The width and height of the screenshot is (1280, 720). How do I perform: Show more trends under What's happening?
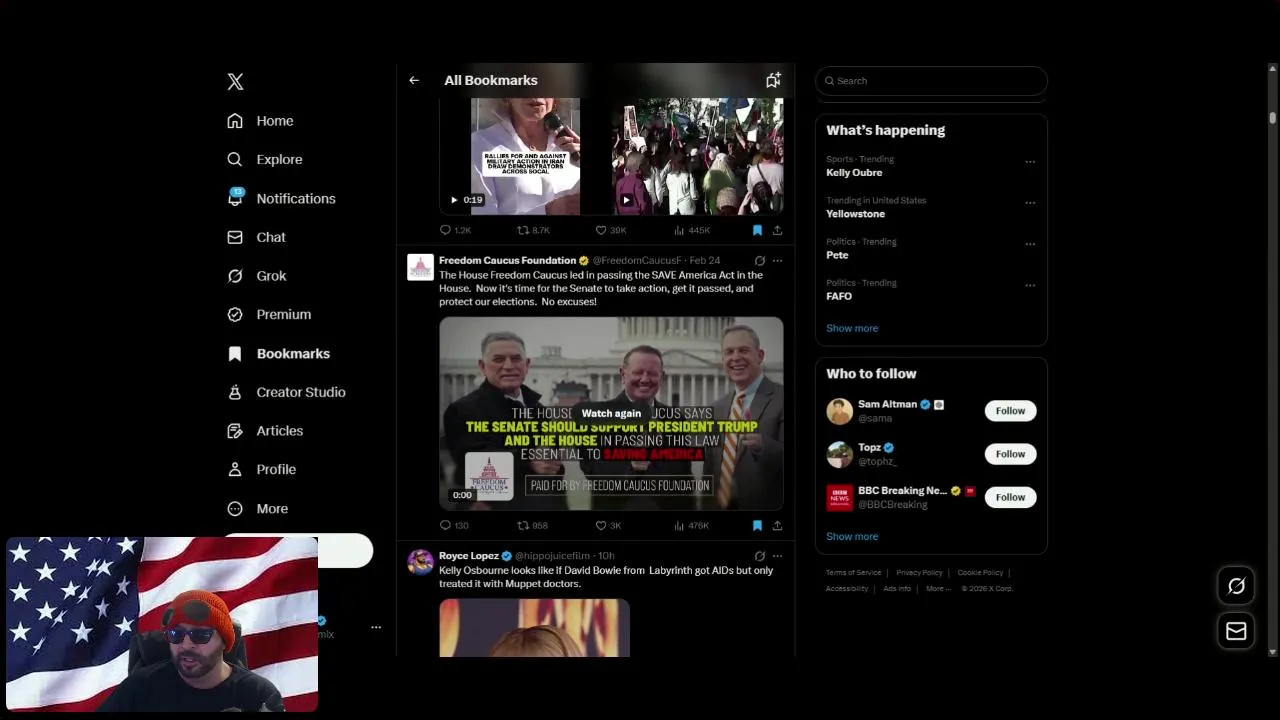[x=852, y=328]
